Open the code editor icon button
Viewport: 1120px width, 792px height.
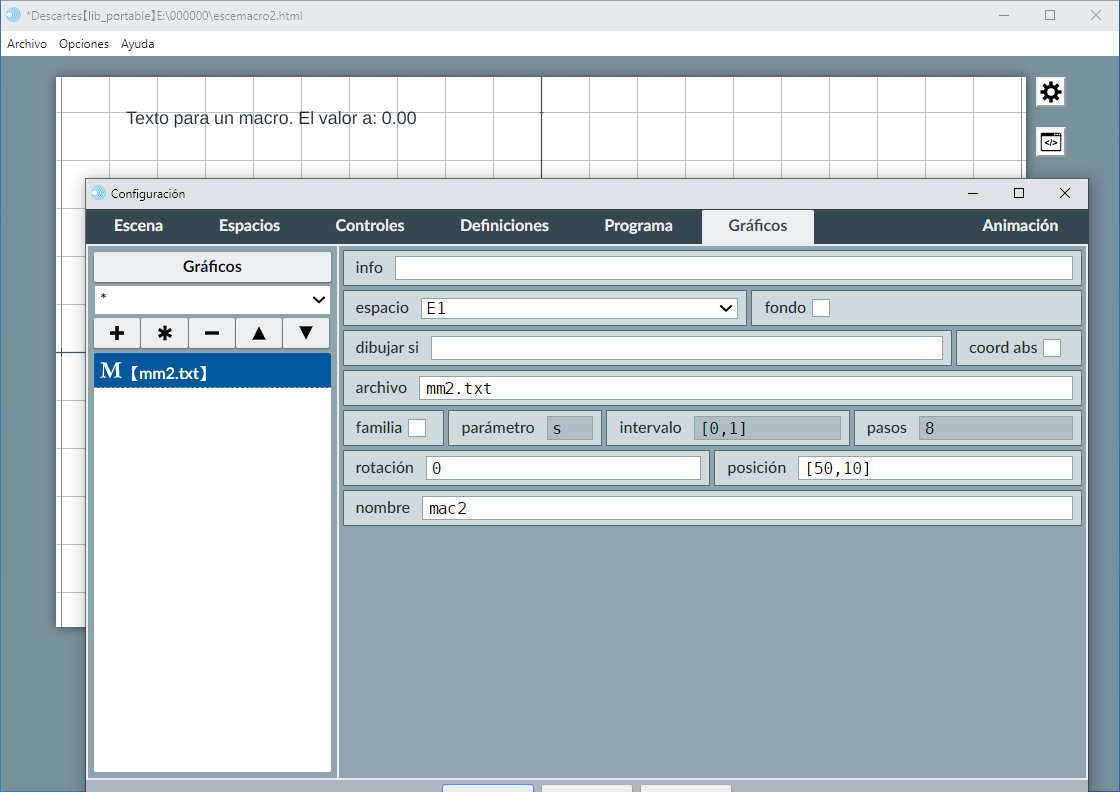pos(1050,142)
